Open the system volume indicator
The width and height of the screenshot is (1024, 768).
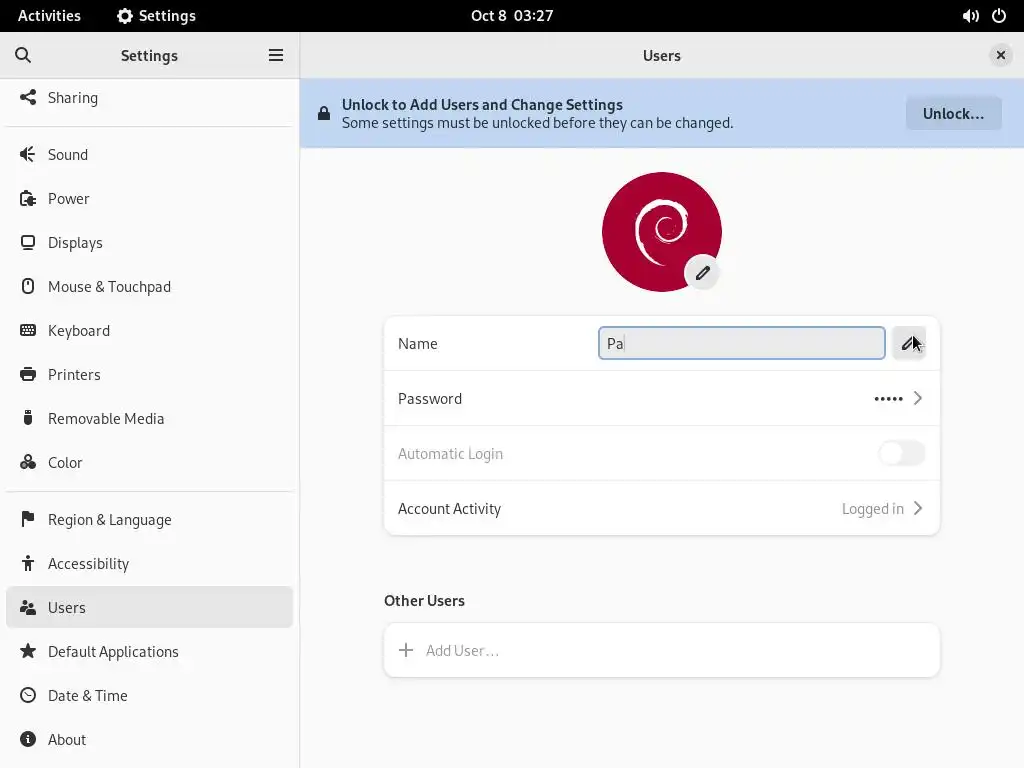(x=970, y=16)
